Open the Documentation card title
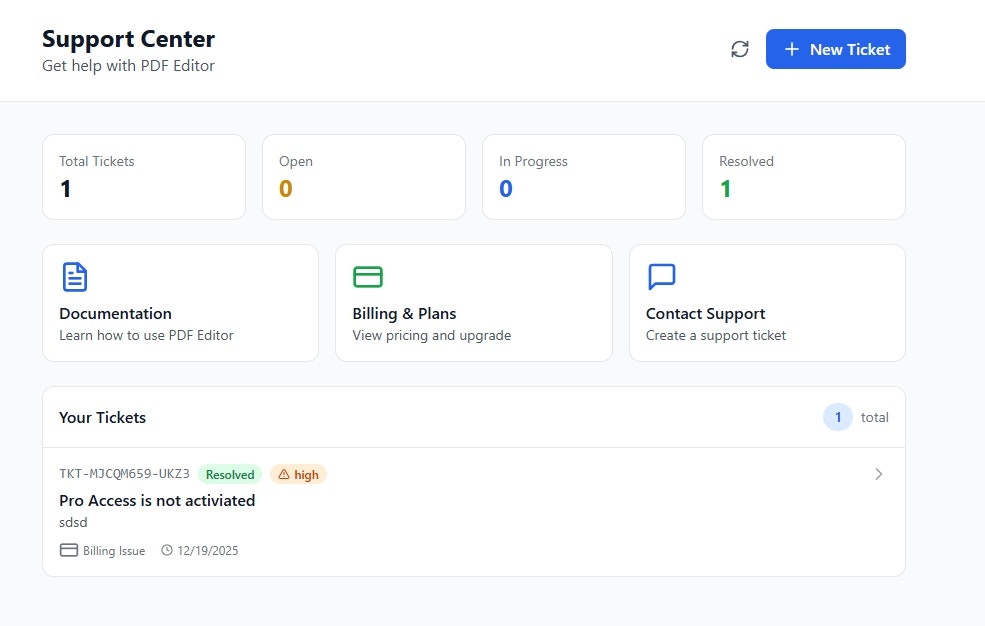The width and height of the screenshot is (985, 626). point(115,313)
